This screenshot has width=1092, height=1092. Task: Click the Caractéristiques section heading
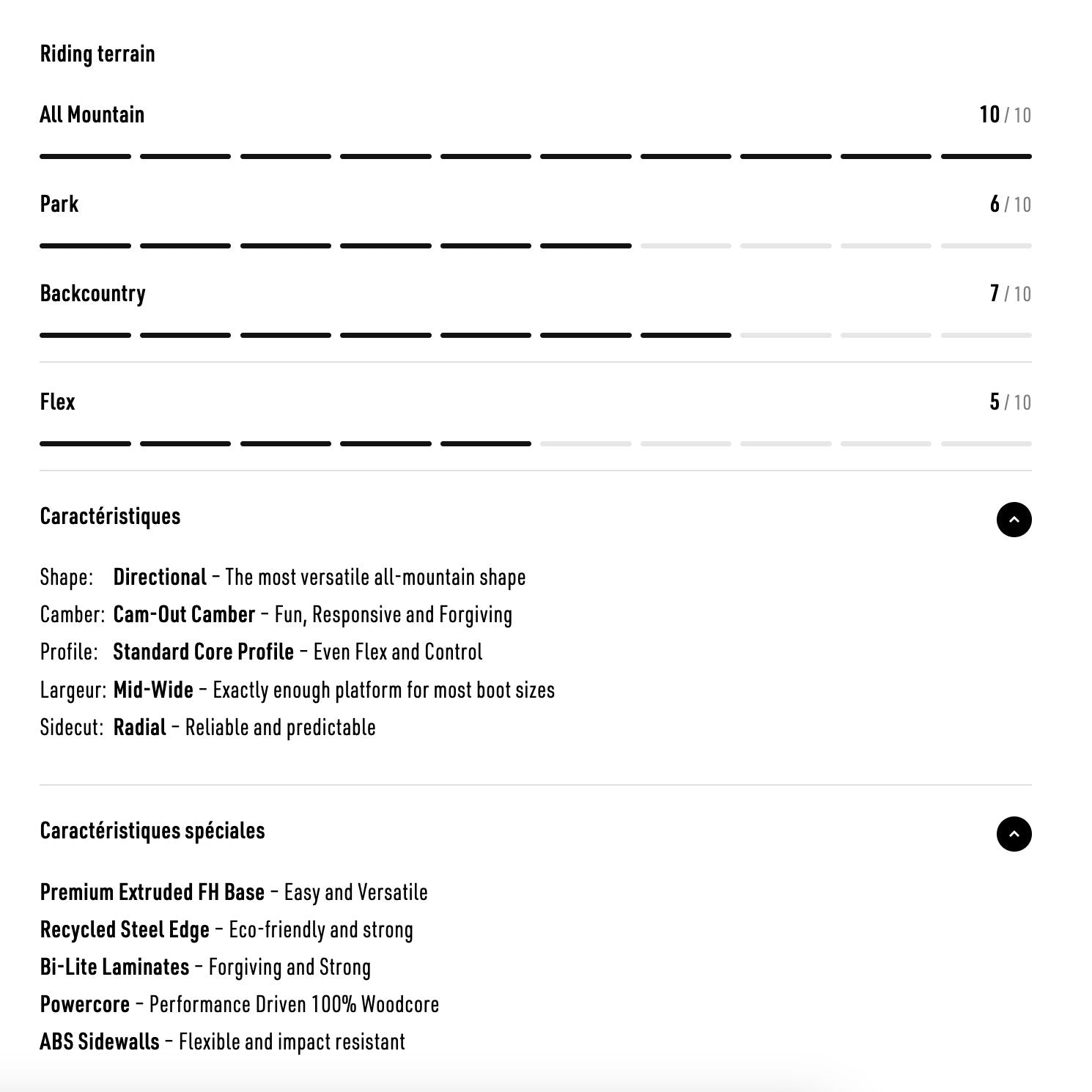tap(110, 517)
